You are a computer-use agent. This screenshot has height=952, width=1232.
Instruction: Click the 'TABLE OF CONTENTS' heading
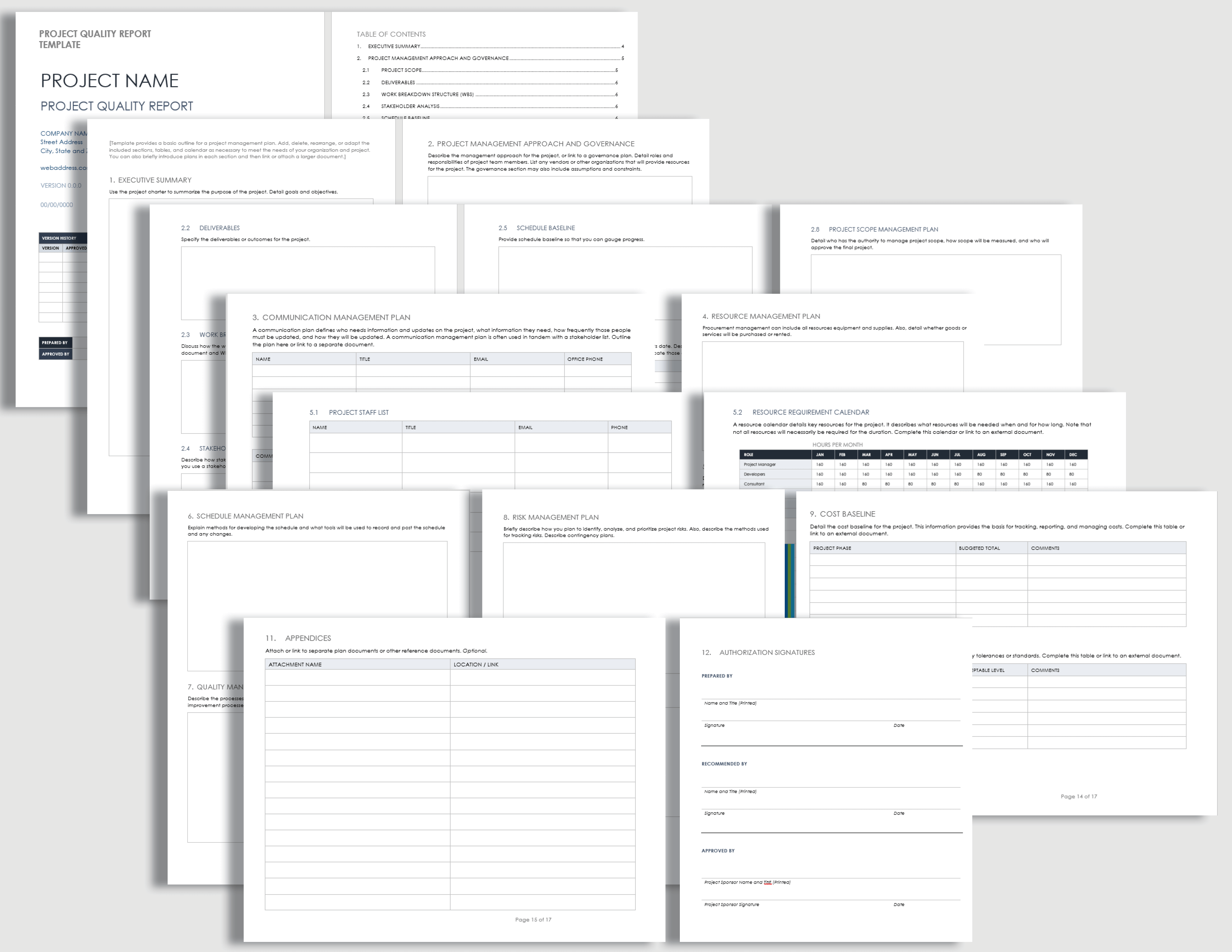point(391,34)
